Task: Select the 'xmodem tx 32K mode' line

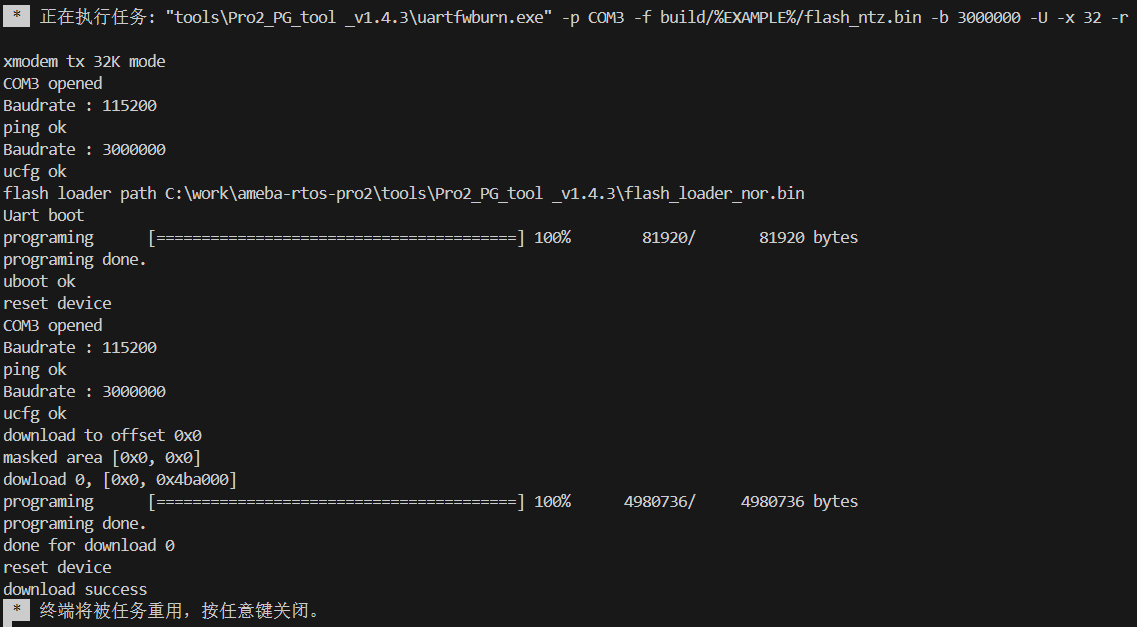Action: pos(84,62)
